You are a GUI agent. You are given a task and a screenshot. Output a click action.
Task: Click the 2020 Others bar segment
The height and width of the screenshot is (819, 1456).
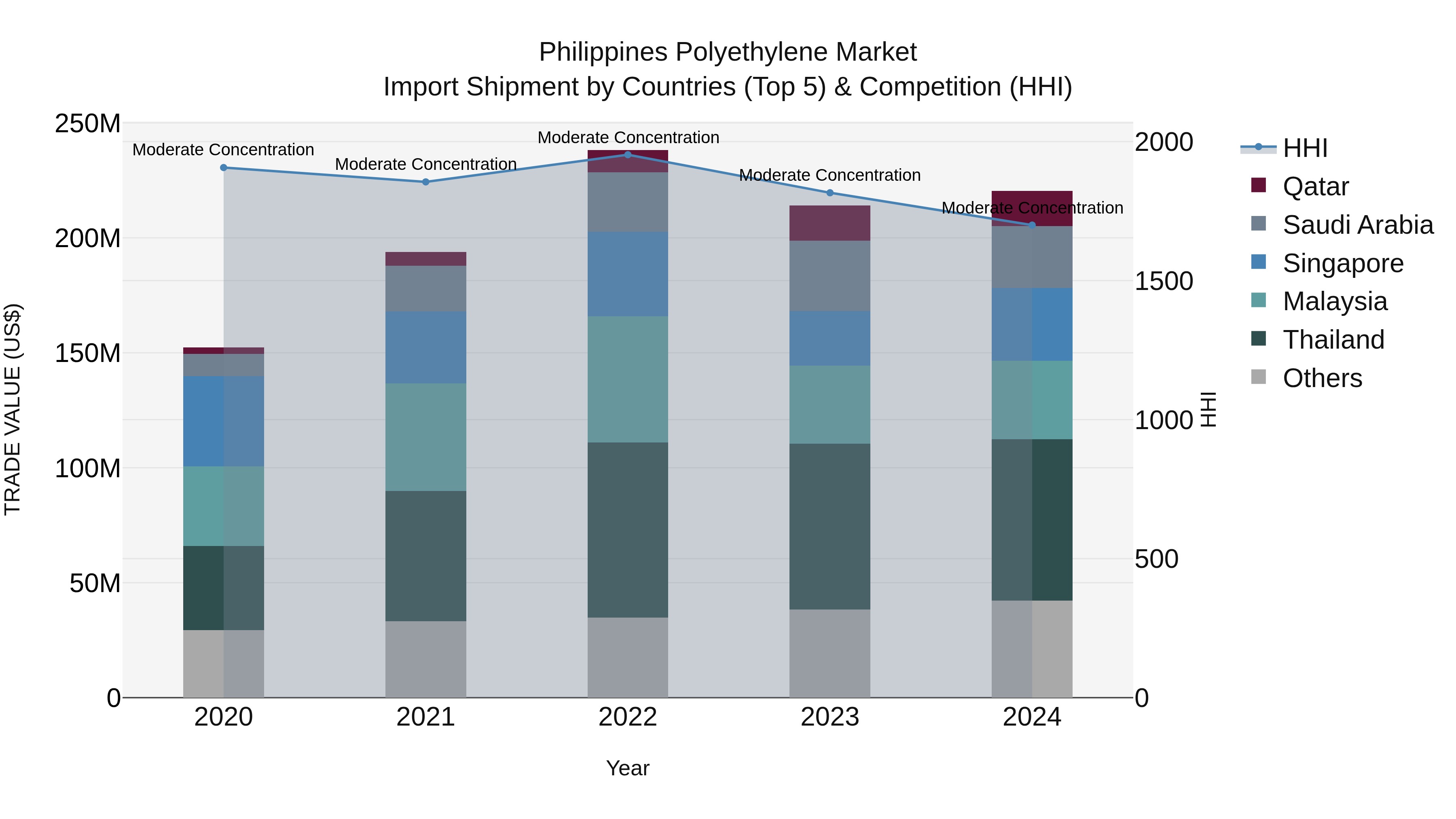pos(224,664)
